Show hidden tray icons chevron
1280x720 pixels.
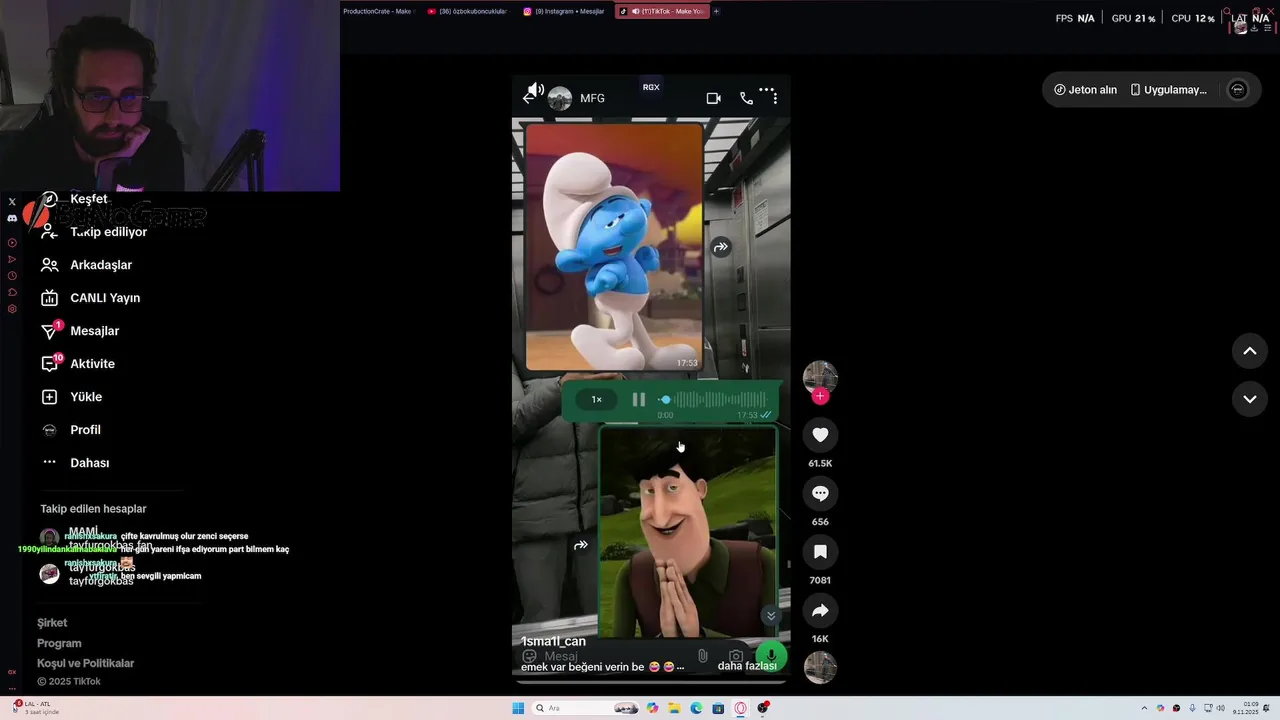point(1144,708)
